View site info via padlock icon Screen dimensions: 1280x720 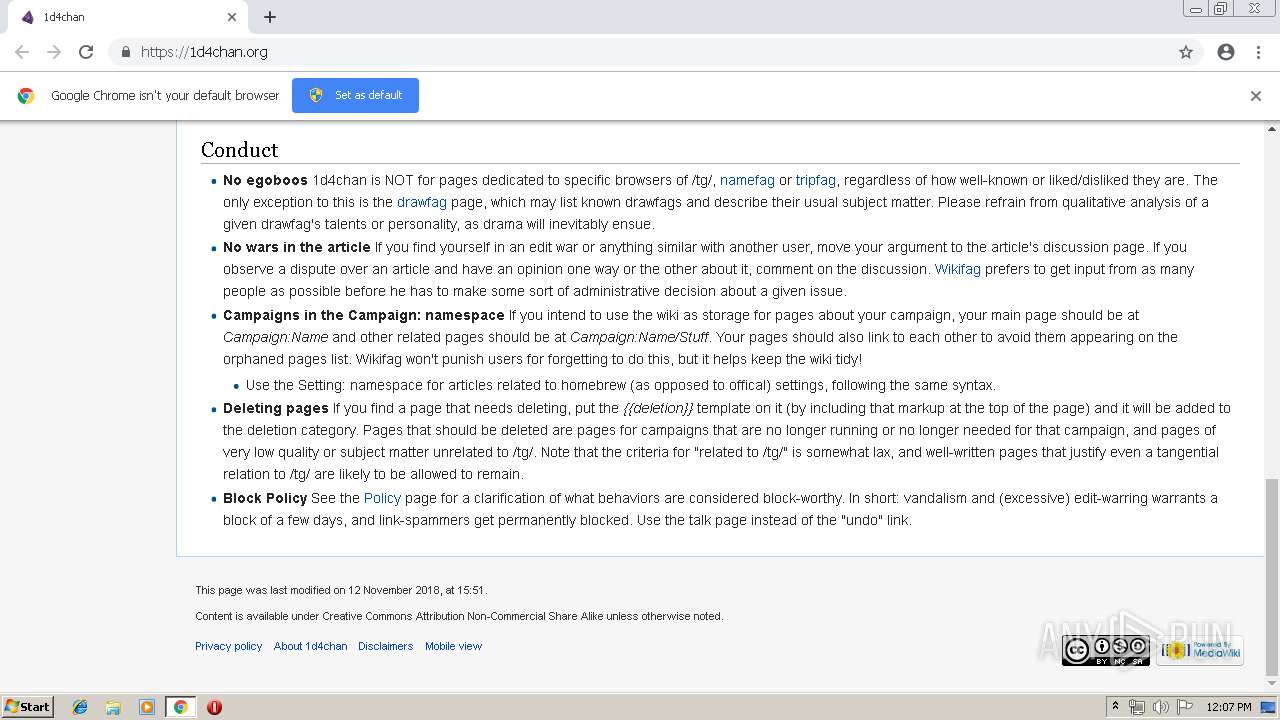click(x=125, y=52)
